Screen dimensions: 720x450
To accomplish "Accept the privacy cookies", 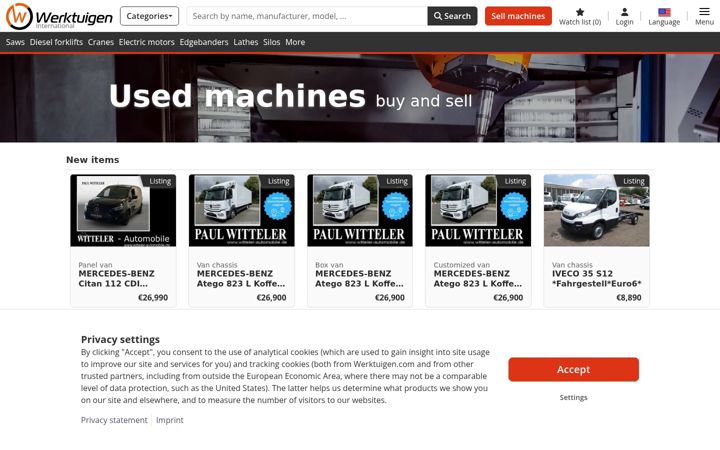I will coord(574,370).
